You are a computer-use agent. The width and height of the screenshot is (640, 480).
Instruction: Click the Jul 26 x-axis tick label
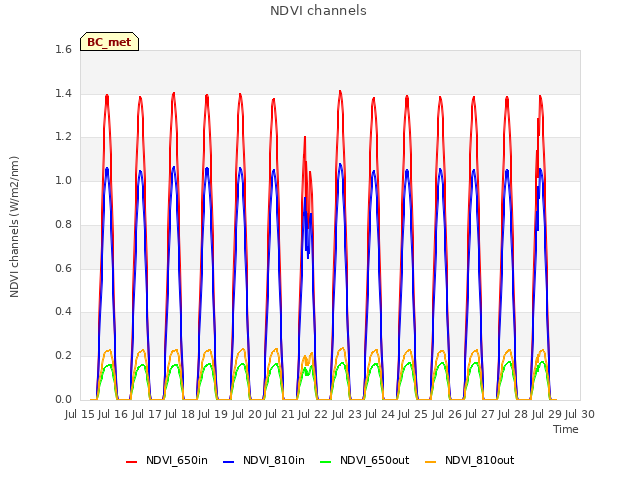pos(446,415)
